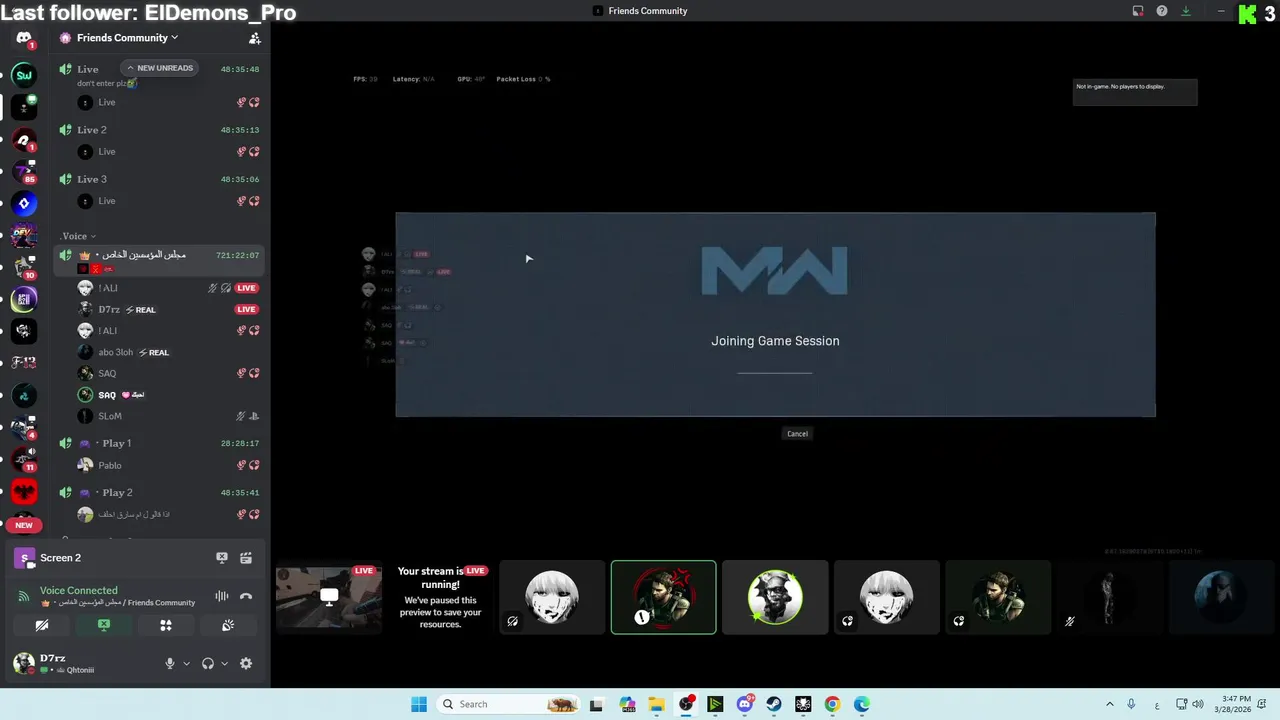Open the DEV server icon

24,236
